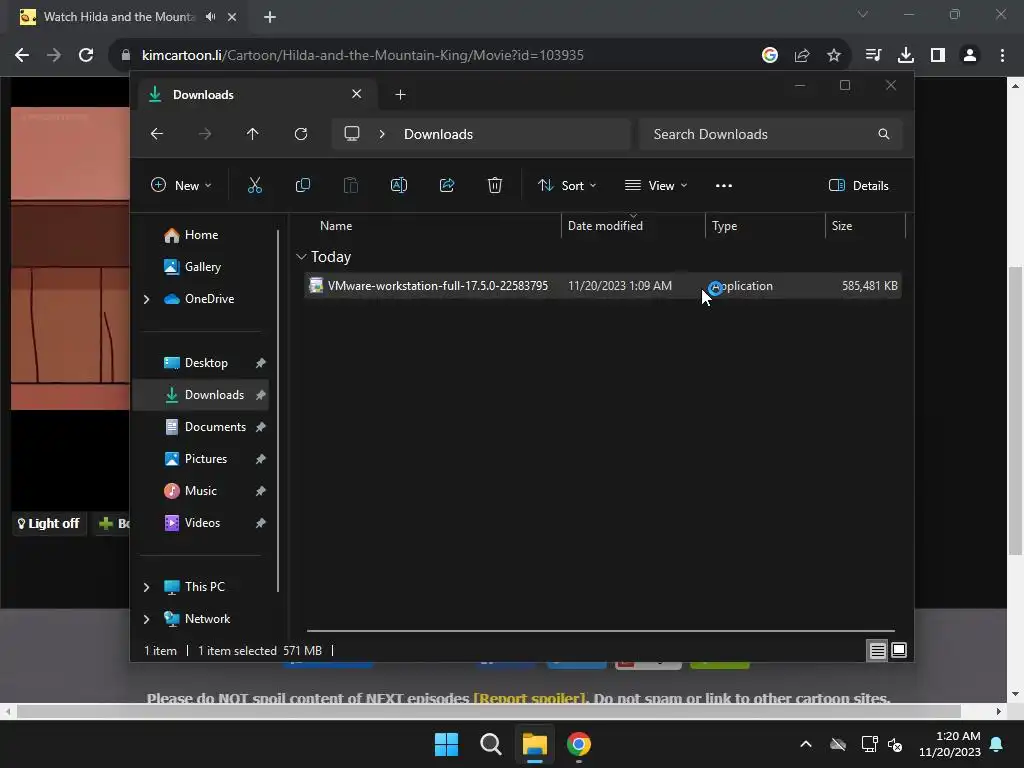1024x768 pixels.
Task: Open Chrome downloads icon in toolbar
Action: pyautogui.click(x=905, y=55)
